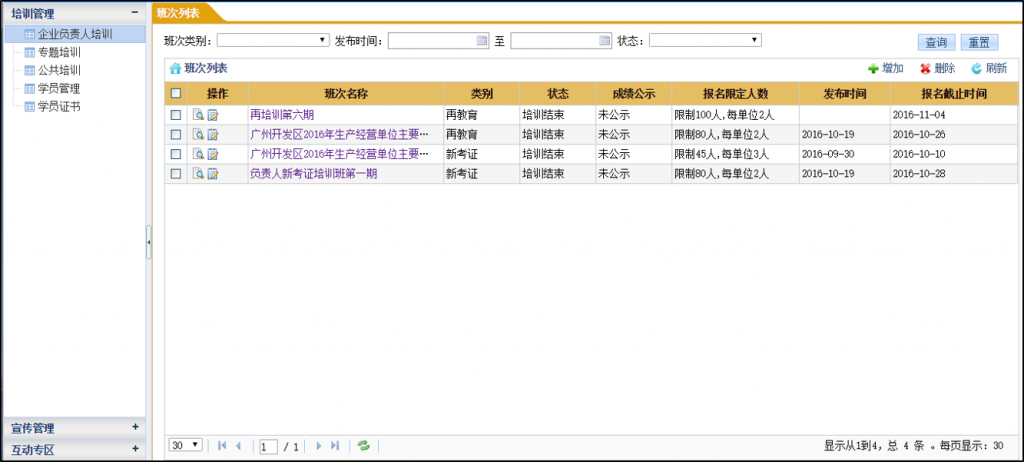Click the view icon for 再培训第六期 row
This screenshot has height=462, width=1024.
point(198,115)
